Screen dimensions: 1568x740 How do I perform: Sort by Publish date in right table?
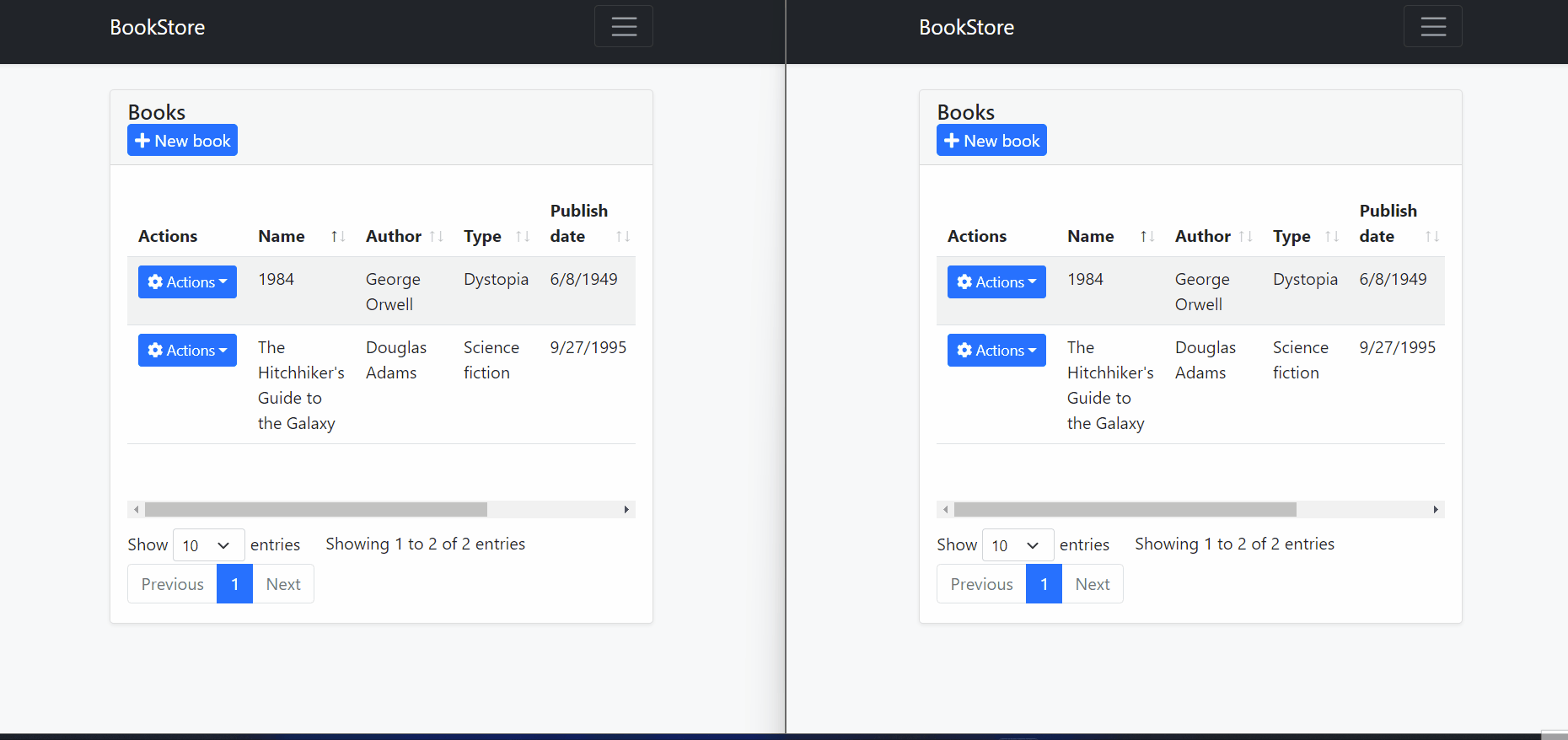tap(1431, 237)
